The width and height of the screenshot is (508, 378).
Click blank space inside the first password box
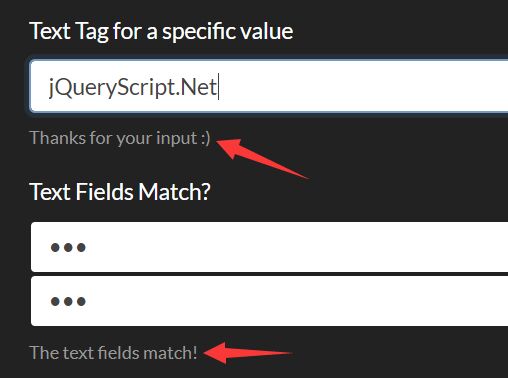click(x=297, y=247)
